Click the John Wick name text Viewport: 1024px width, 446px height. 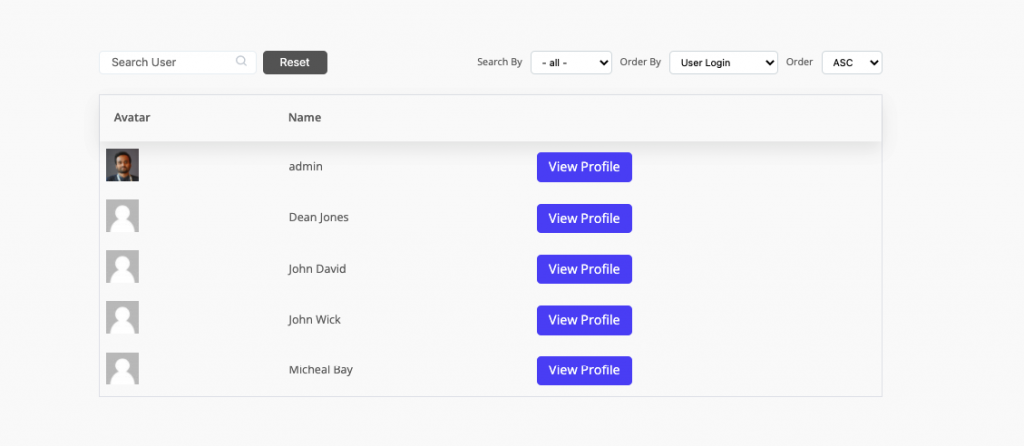(x=314, y=320)
